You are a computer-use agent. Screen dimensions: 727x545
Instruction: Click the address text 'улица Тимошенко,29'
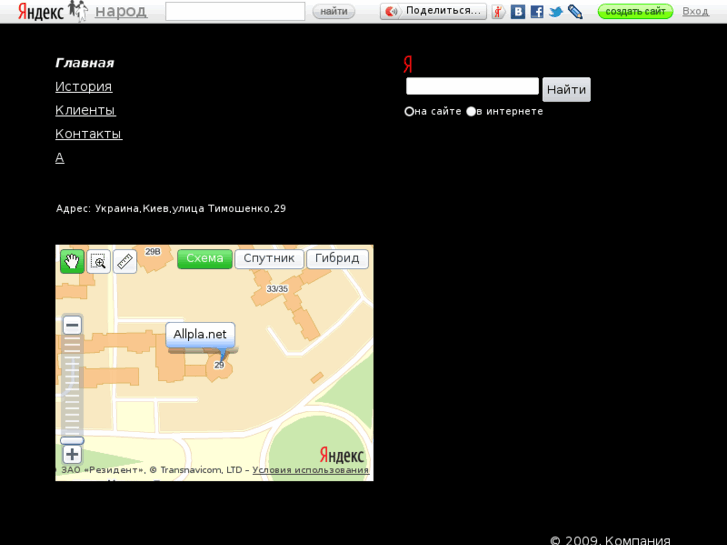click(229, 209)
